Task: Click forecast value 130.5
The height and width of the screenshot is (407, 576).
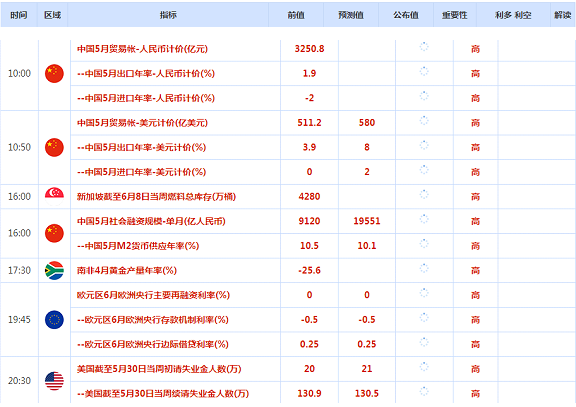Action: tap(367, 393)
